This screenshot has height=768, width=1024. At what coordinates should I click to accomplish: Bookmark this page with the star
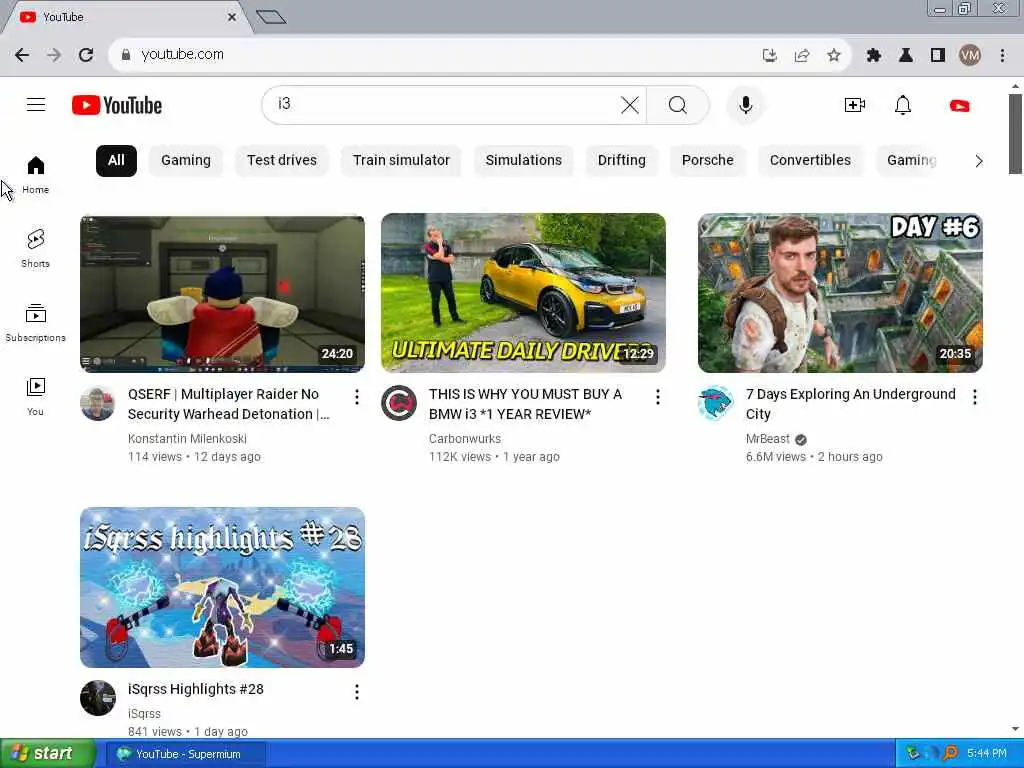[833, 56]
